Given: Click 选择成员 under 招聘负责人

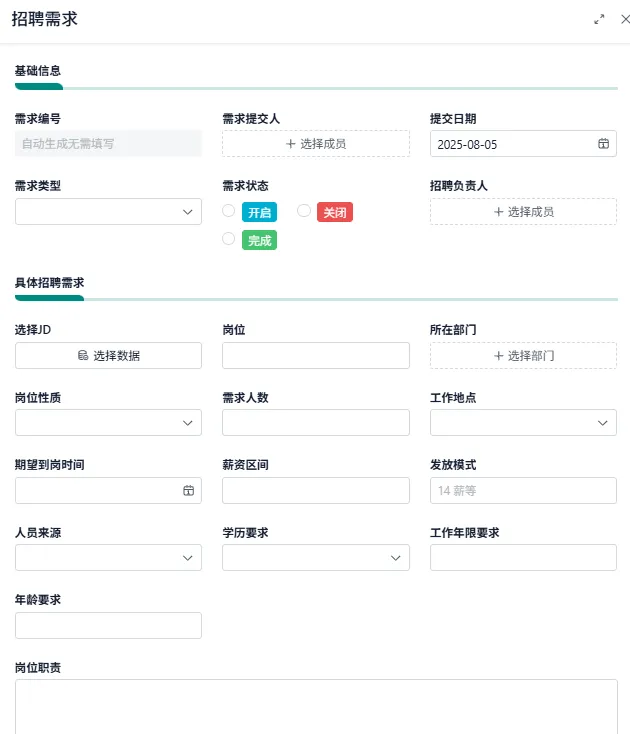Looking at the screenshot, I should [523, 212].
